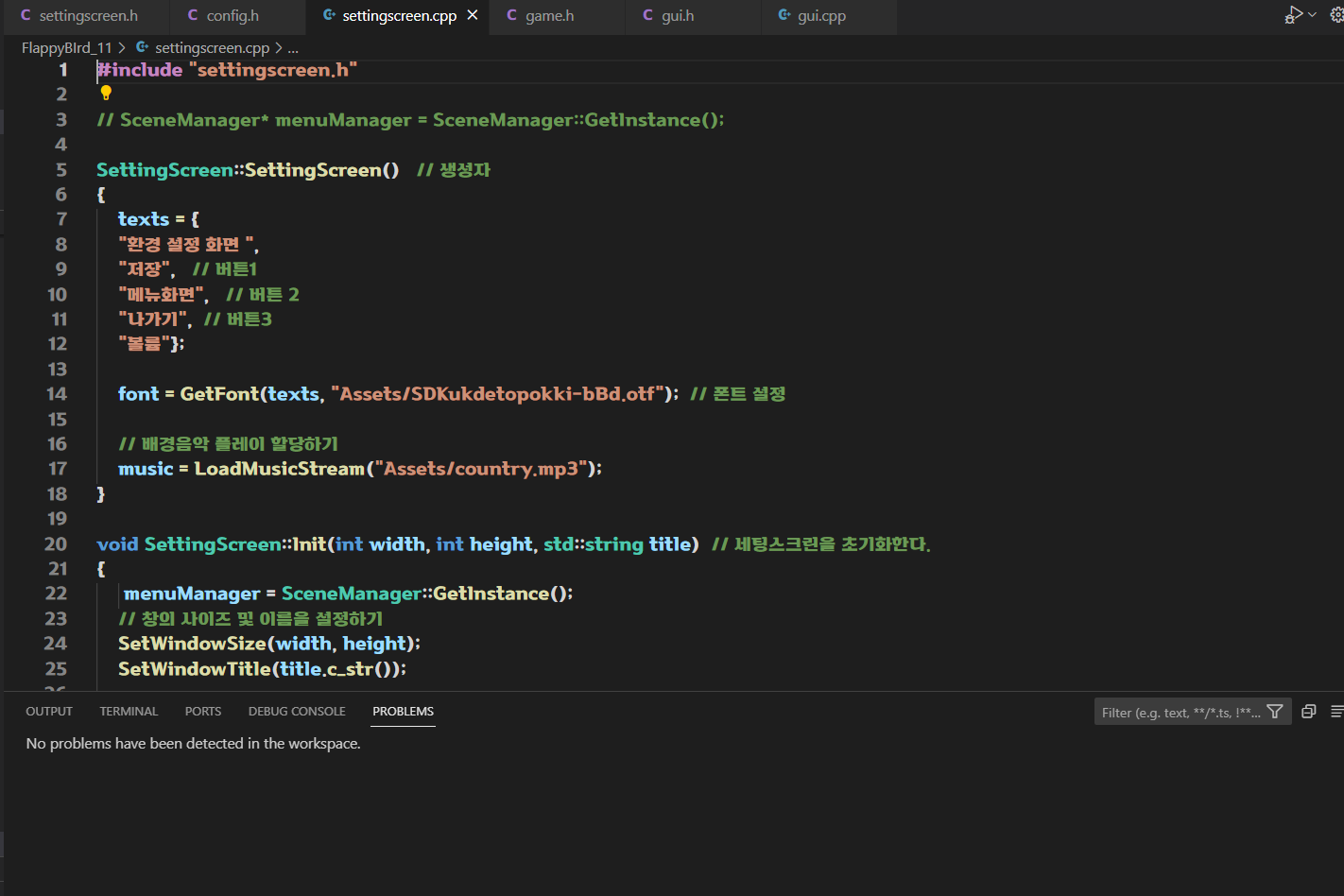Click menuManager assignment on line 22
This screenshot has width=1344, height=896.
click(349, 594)
